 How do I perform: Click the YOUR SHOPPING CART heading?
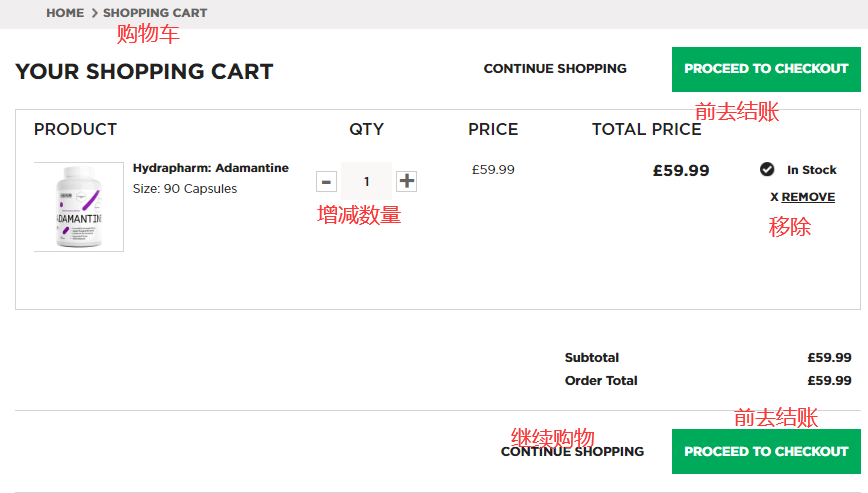[x=144, y=72]
